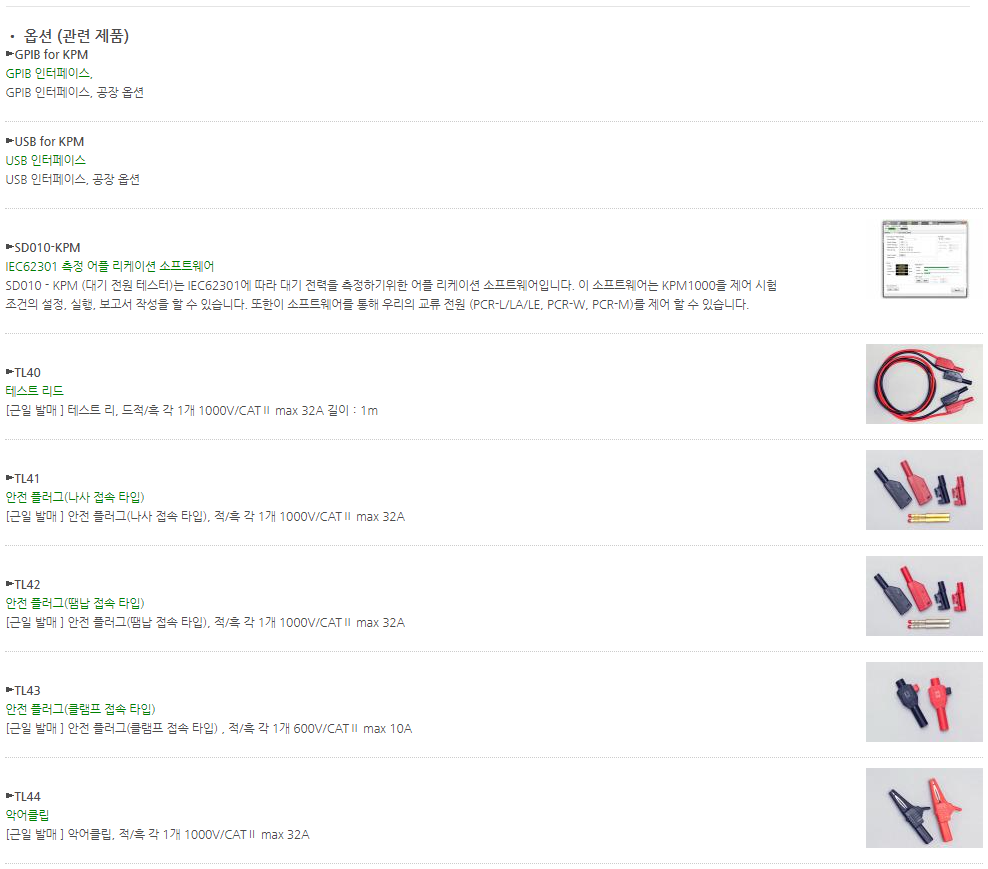Click the arrow marker before TL40
988x869 pixels.
coord(9,372)
